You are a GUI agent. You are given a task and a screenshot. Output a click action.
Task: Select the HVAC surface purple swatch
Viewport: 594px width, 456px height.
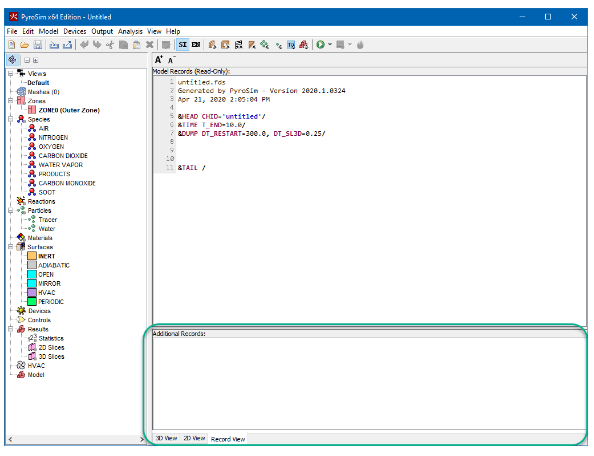(32, 292)
